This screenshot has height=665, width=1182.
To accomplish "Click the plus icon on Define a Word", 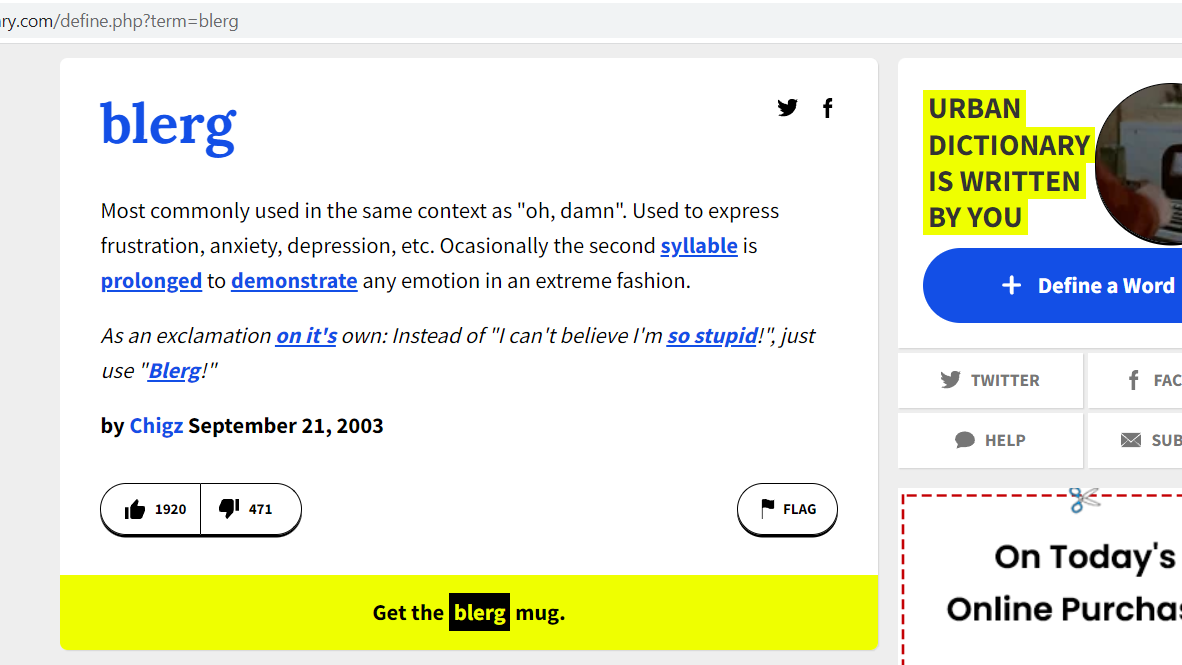I will 1011,286.
